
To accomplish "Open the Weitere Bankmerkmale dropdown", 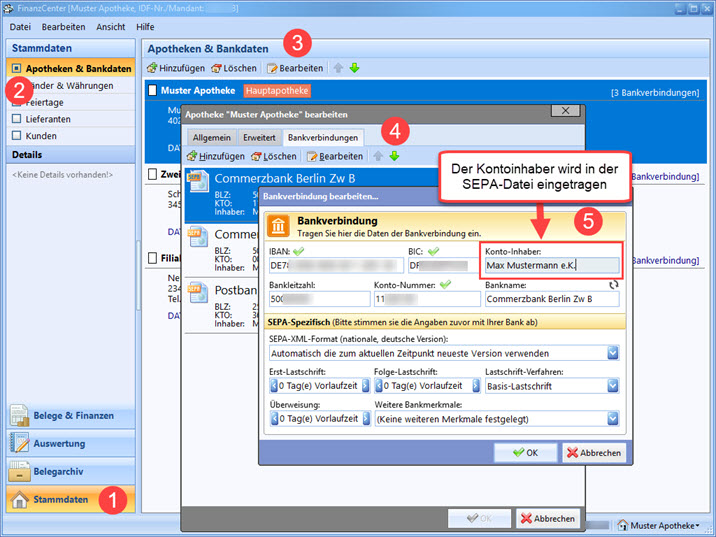I will pos(612,419).
